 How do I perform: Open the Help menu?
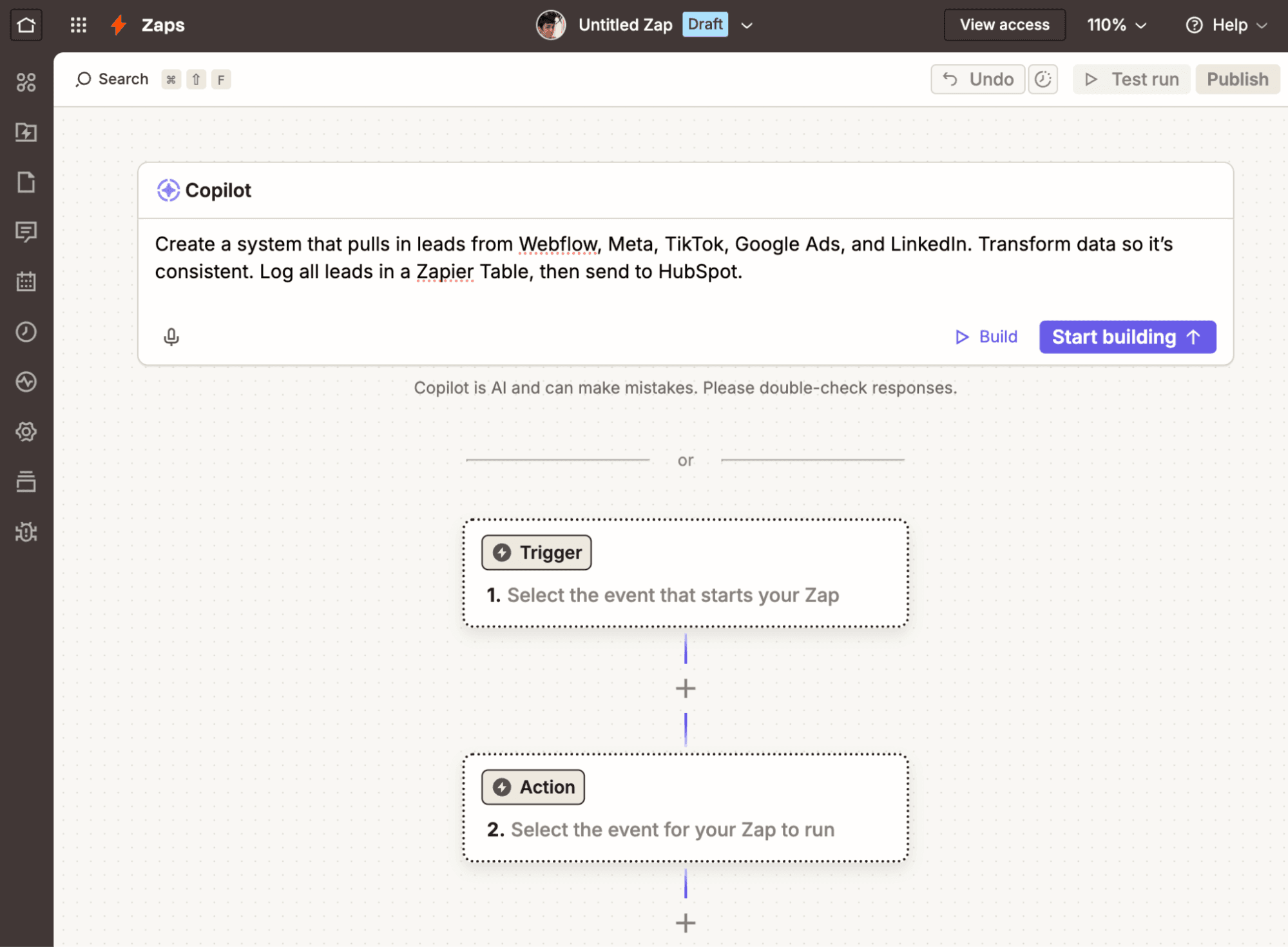[1226, 25]
